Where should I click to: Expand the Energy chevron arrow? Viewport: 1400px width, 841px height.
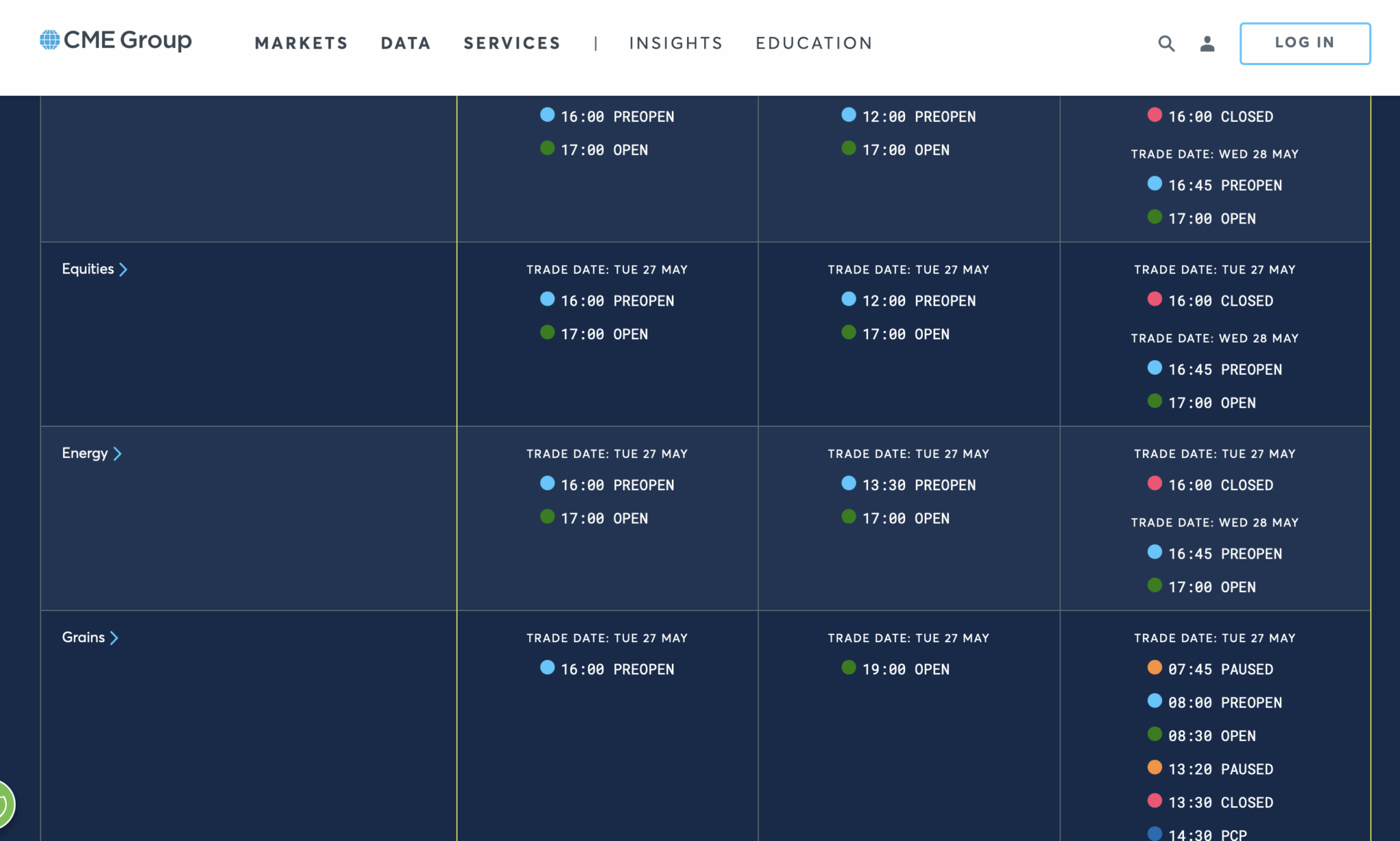click(x=118, y=454)
